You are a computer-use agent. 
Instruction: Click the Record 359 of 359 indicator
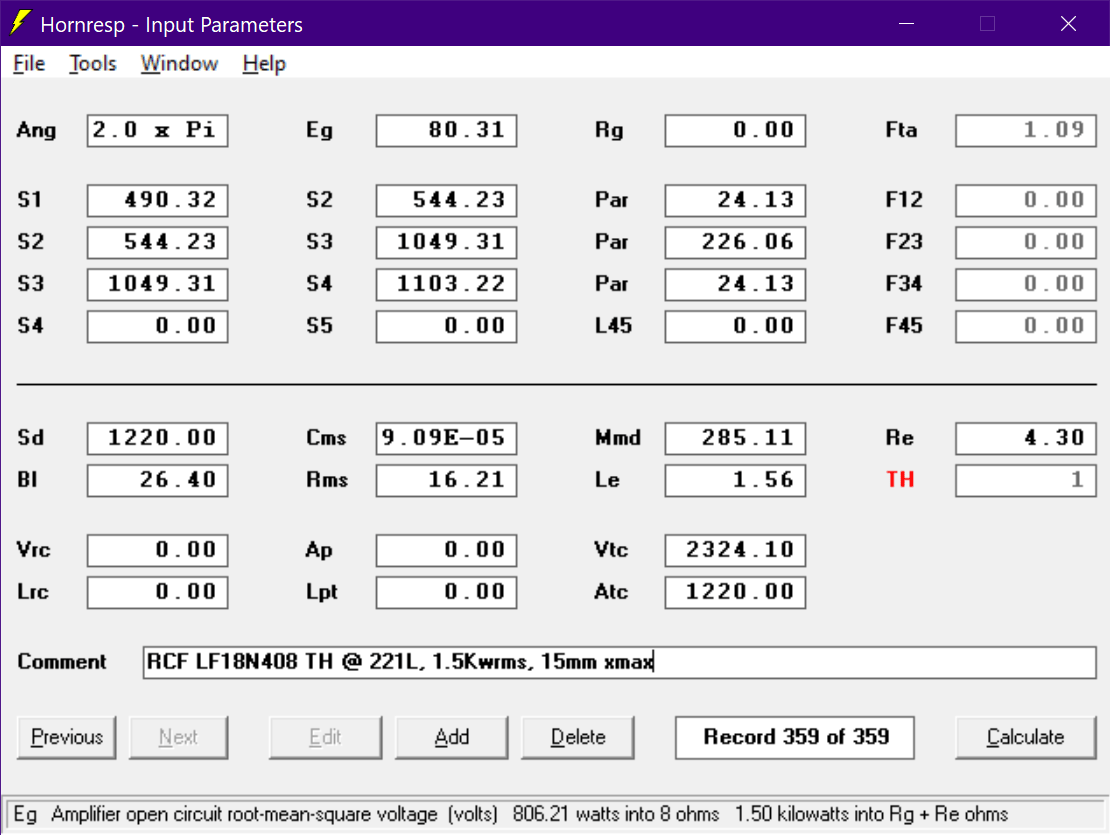[795, 737]
